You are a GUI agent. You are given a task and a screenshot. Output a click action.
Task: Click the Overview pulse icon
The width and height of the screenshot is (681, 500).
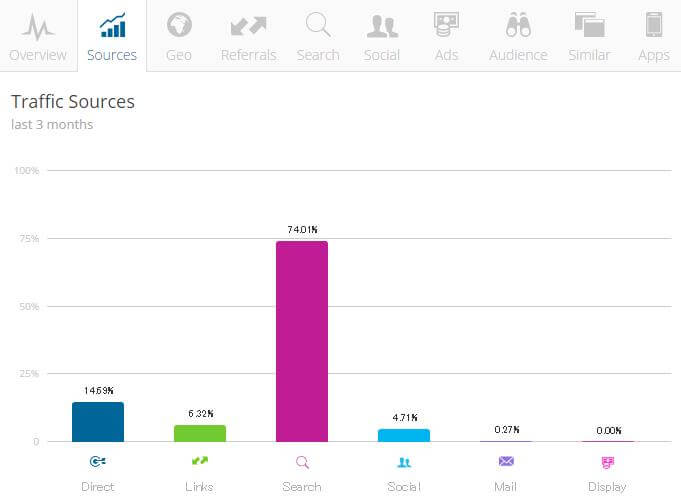pos(38,27)
